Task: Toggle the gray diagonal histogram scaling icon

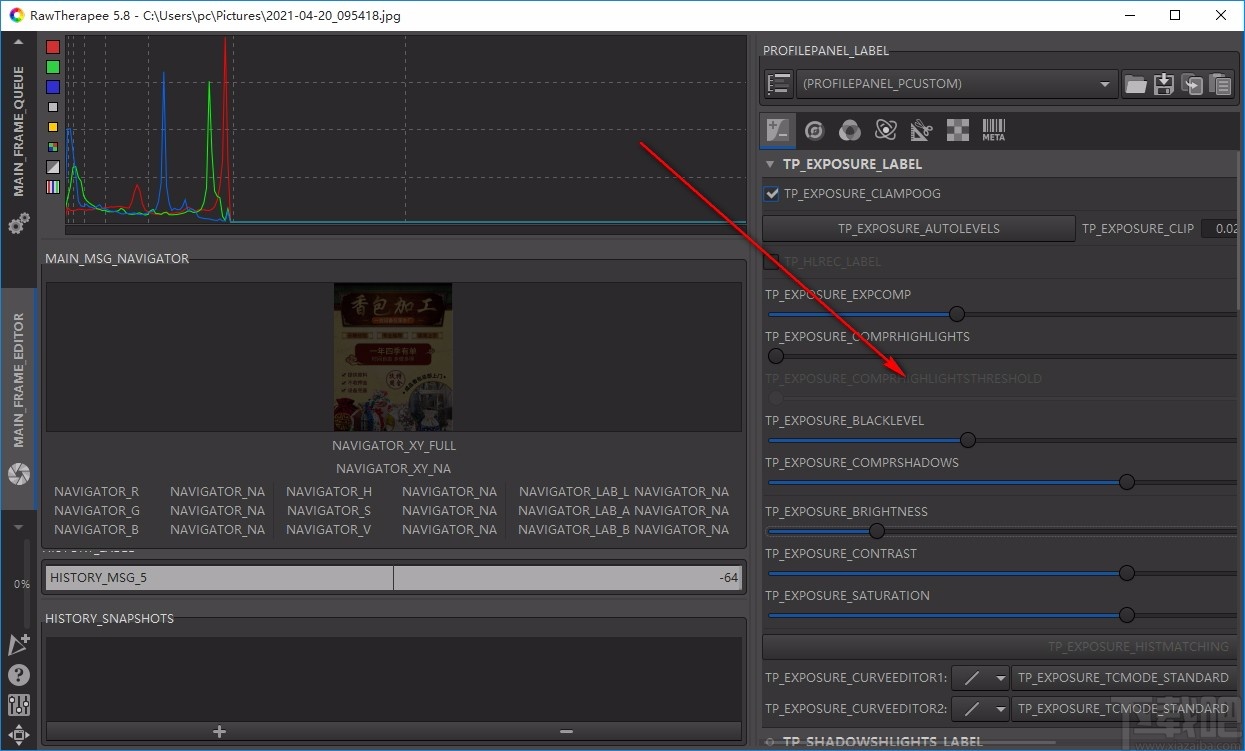Action: point(53,167)
